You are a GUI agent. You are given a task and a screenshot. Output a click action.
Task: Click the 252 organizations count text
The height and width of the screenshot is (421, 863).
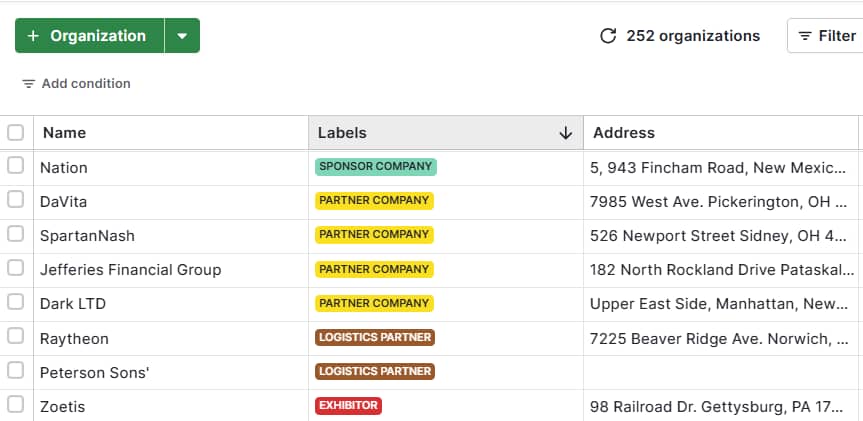pos(693,36)
